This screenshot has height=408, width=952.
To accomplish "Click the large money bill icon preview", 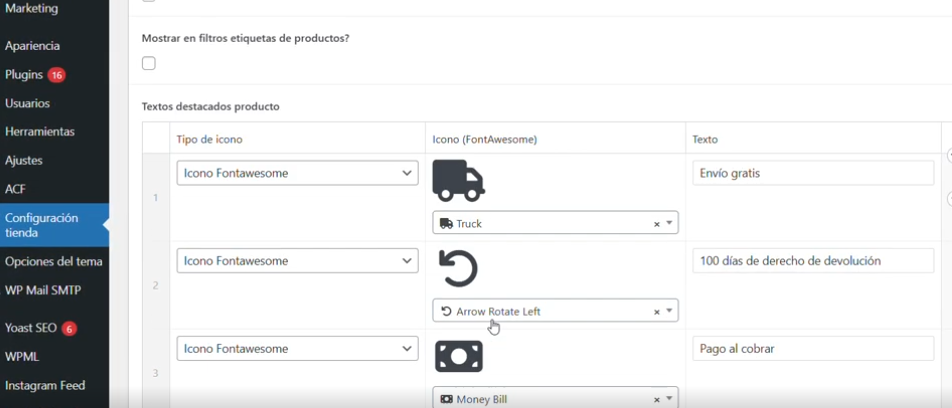I will pyautogui.click(x=459, y=356).
